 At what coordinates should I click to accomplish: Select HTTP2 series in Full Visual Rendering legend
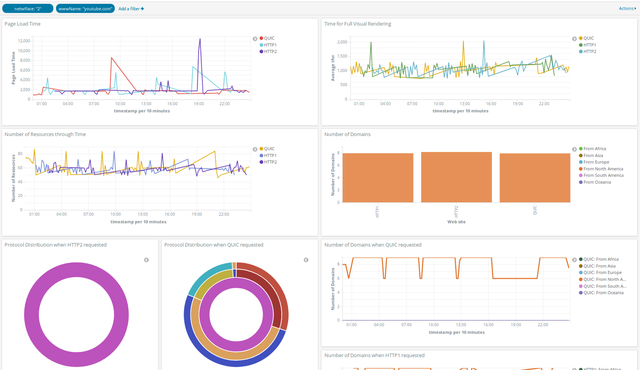click(588, 51)
